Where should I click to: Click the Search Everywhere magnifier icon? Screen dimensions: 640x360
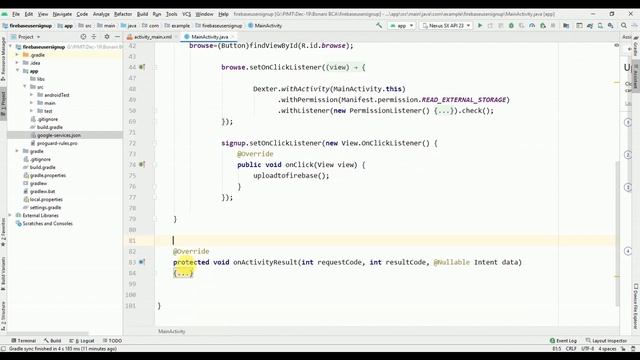[x=624, y=25]
